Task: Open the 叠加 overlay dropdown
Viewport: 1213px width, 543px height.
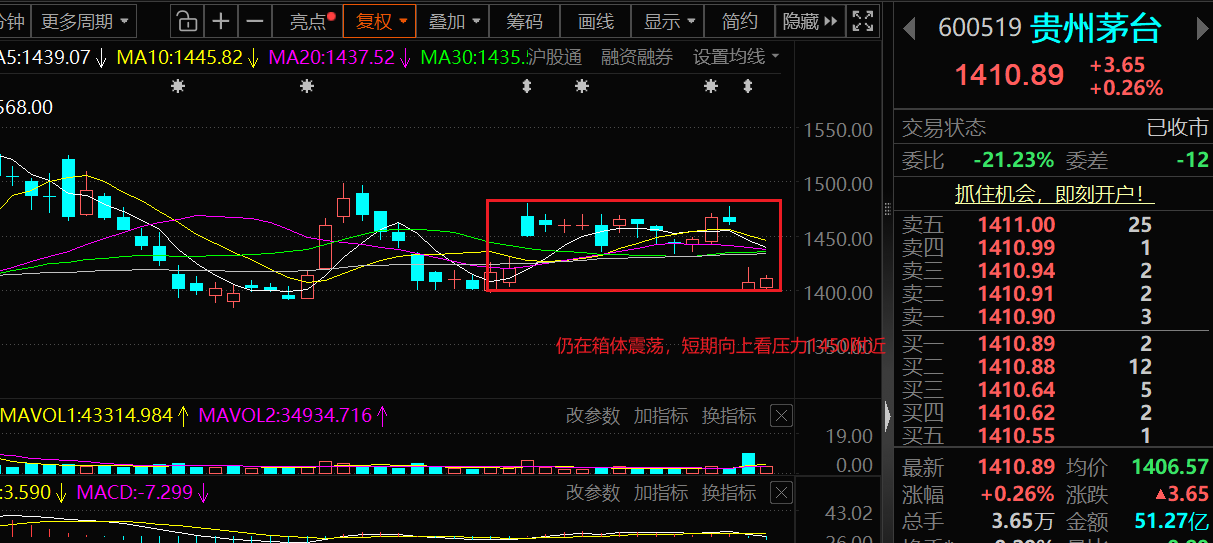Action: pyautogui.click(x=453, y=20)
